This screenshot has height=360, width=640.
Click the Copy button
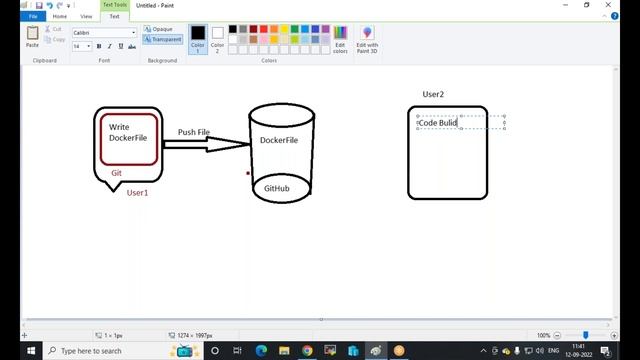click(x=54, y=40)
